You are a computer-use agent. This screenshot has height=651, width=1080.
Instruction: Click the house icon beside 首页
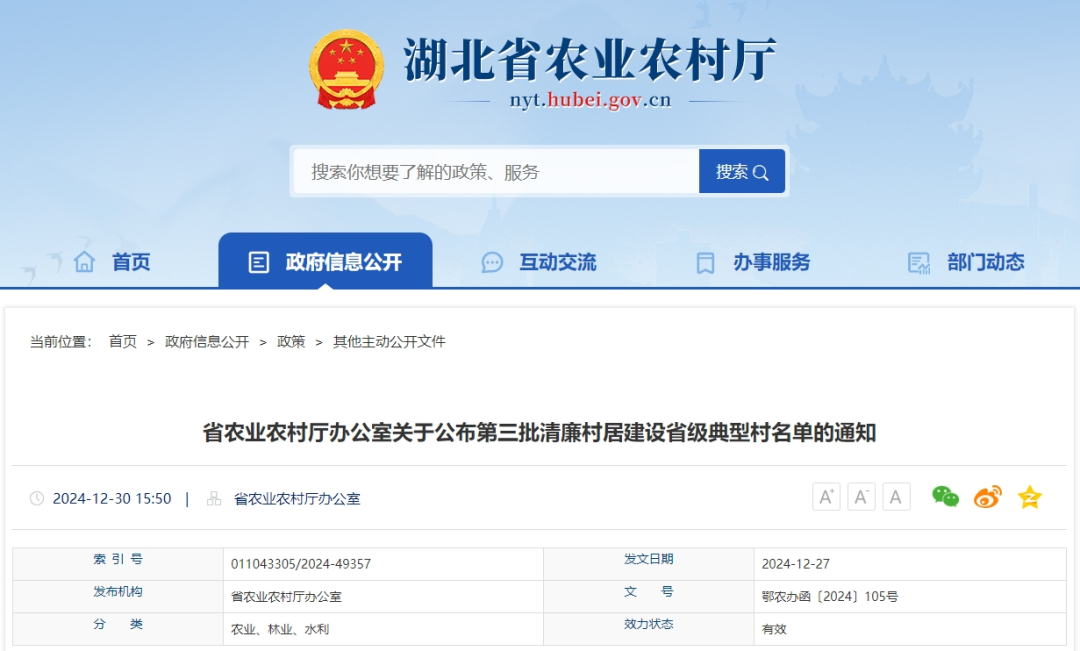tap(84, 262)
